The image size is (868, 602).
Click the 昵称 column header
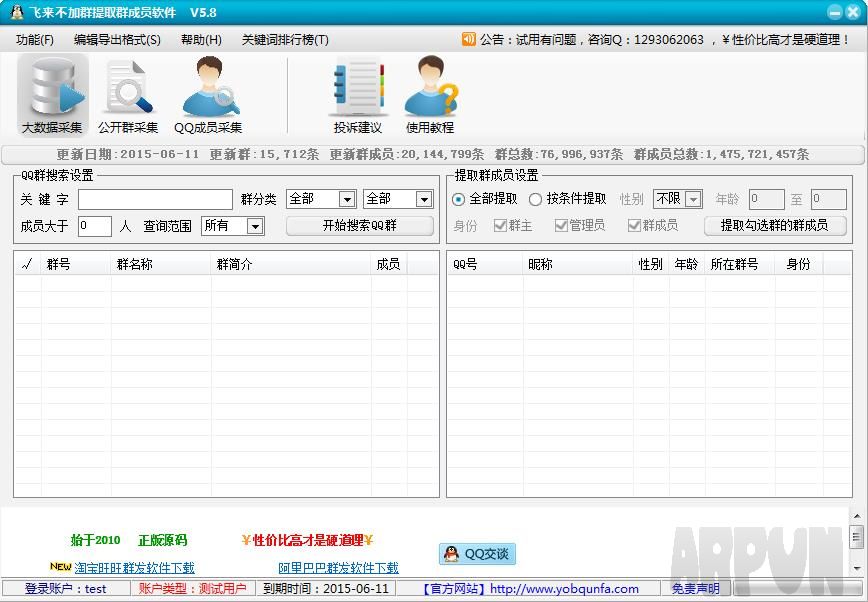point(578,264)
